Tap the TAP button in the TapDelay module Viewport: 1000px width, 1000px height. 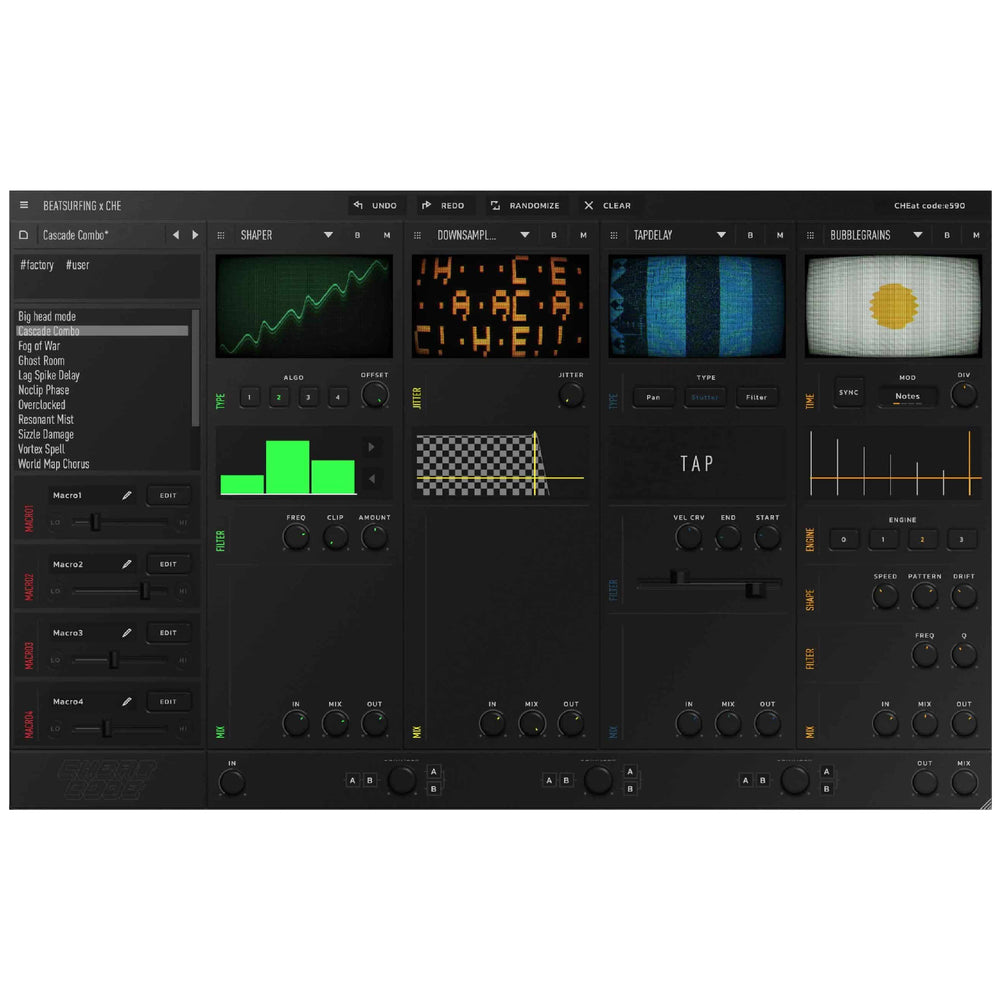(696, 463)
